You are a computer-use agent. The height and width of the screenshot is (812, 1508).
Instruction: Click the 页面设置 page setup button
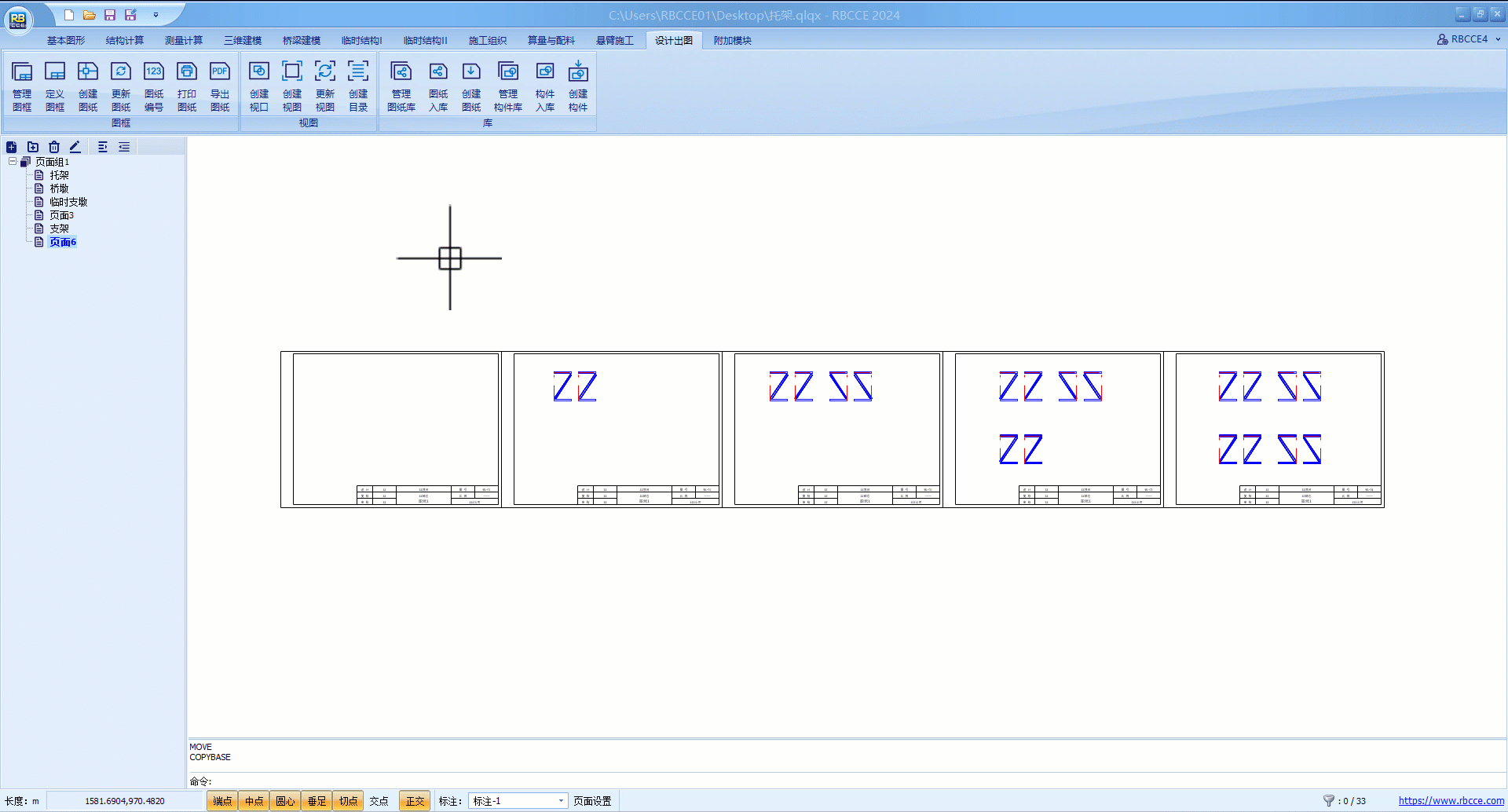click(x=592, y=801)
